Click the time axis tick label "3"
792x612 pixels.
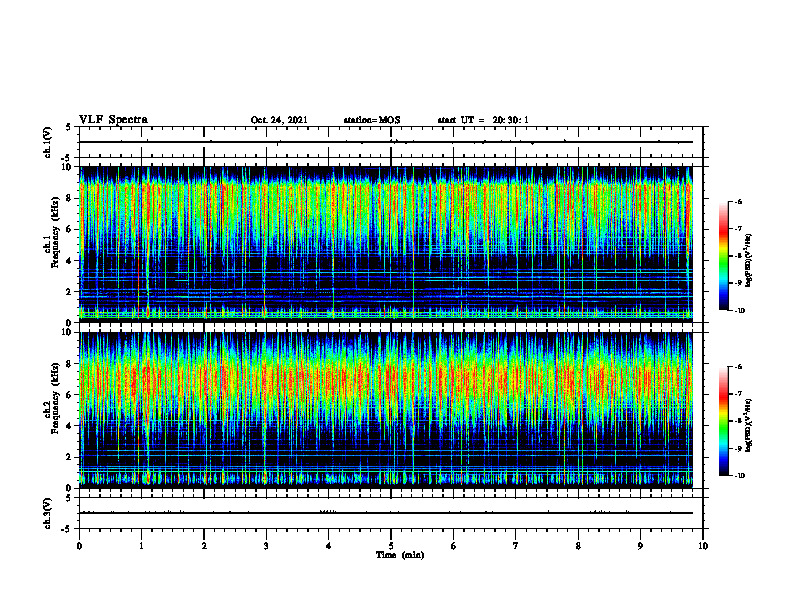pos(266,546)
